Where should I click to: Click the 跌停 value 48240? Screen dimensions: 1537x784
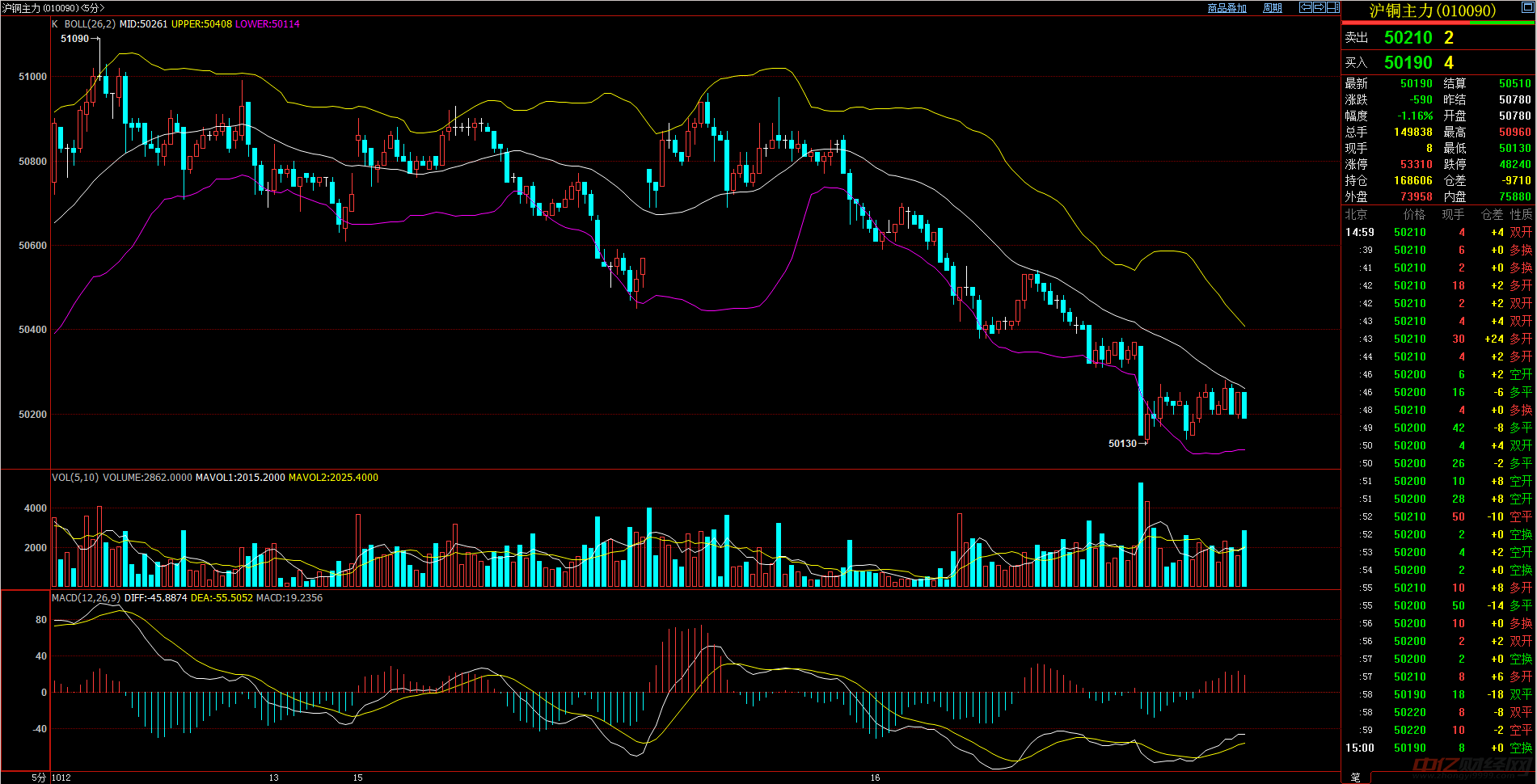[1514, 164]
